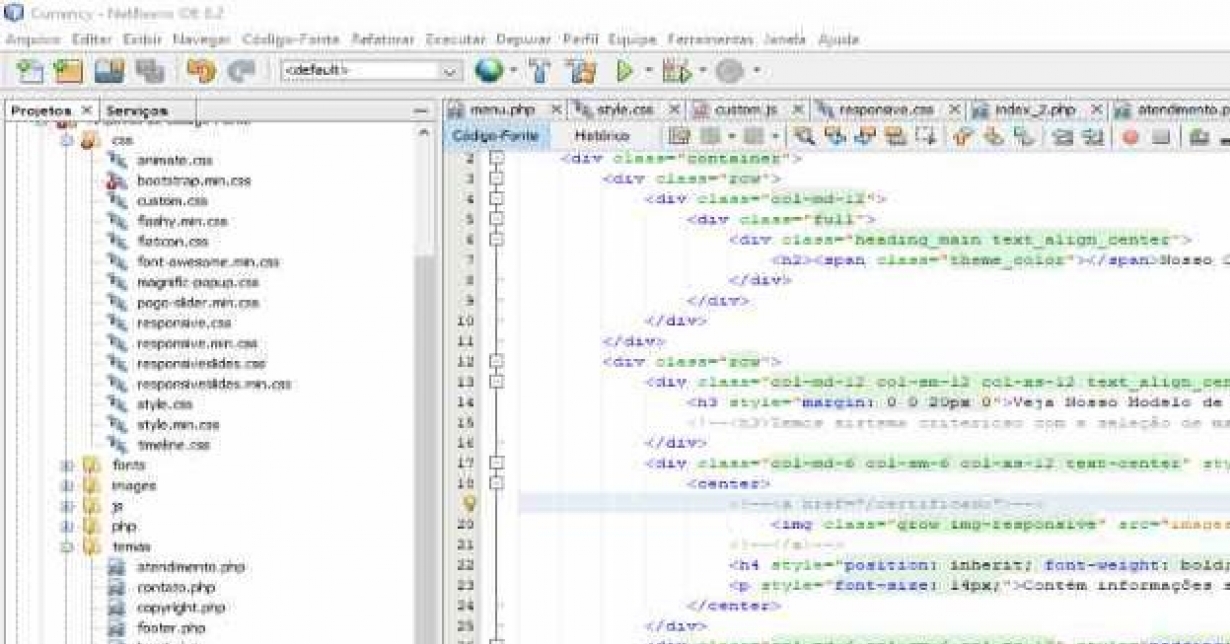Click the lightbulb hint on line 19
This screenshot has width=1230, height=644.
[468, 504]
